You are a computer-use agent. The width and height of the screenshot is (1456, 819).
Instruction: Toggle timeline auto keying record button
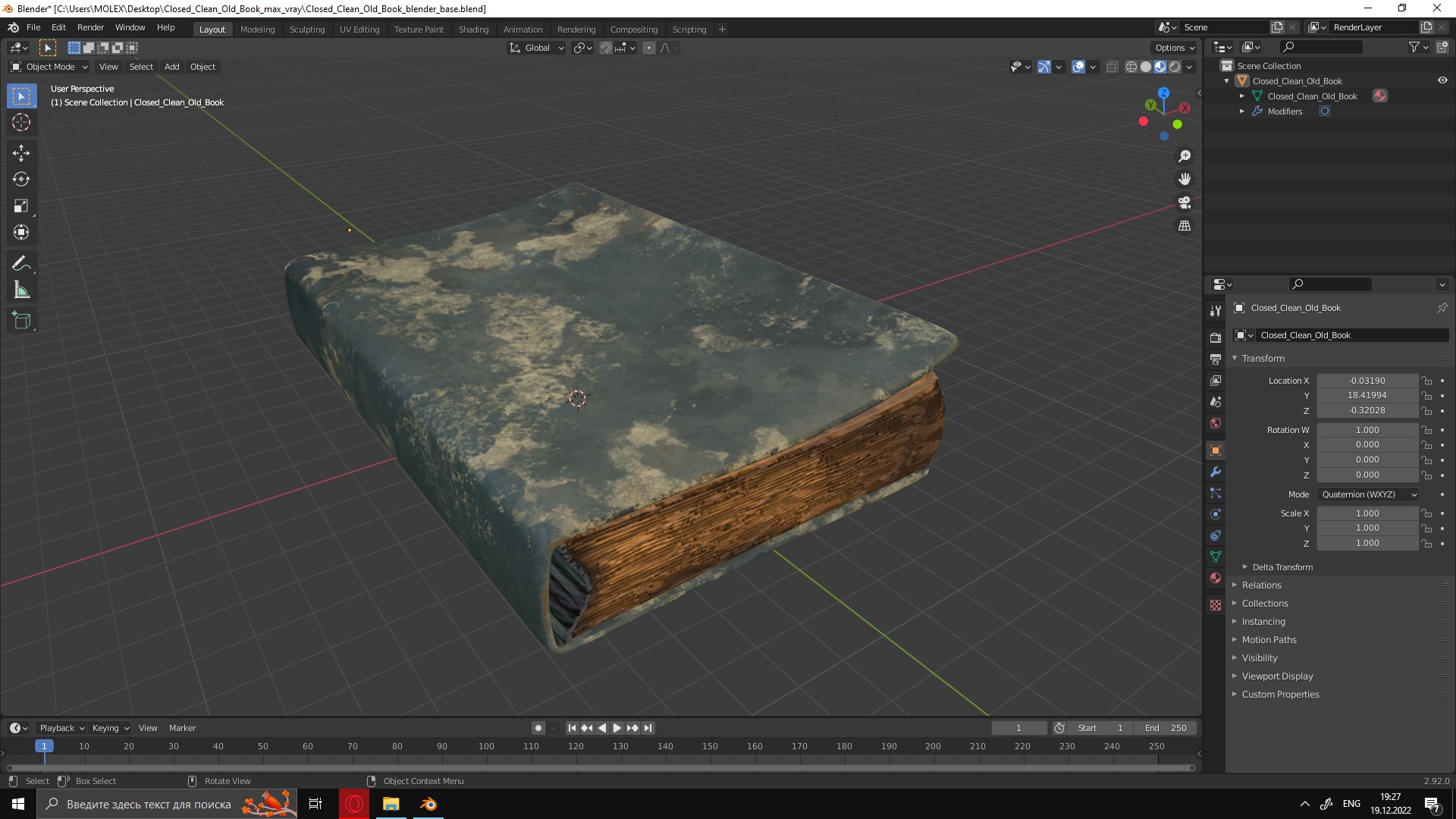click(x=538, y=728)
